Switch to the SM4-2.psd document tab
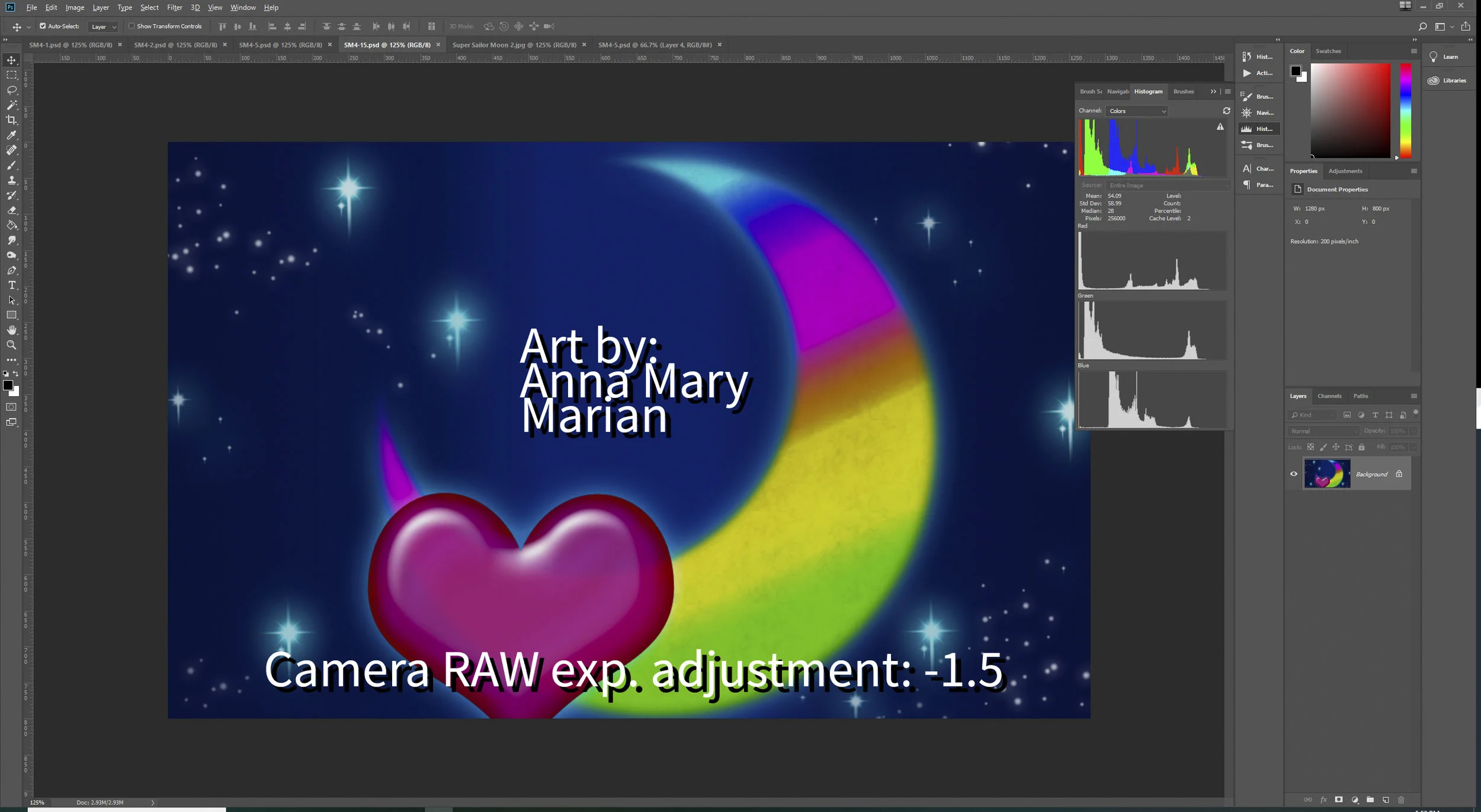The image size is (1481, 812). tap(175, 45)
